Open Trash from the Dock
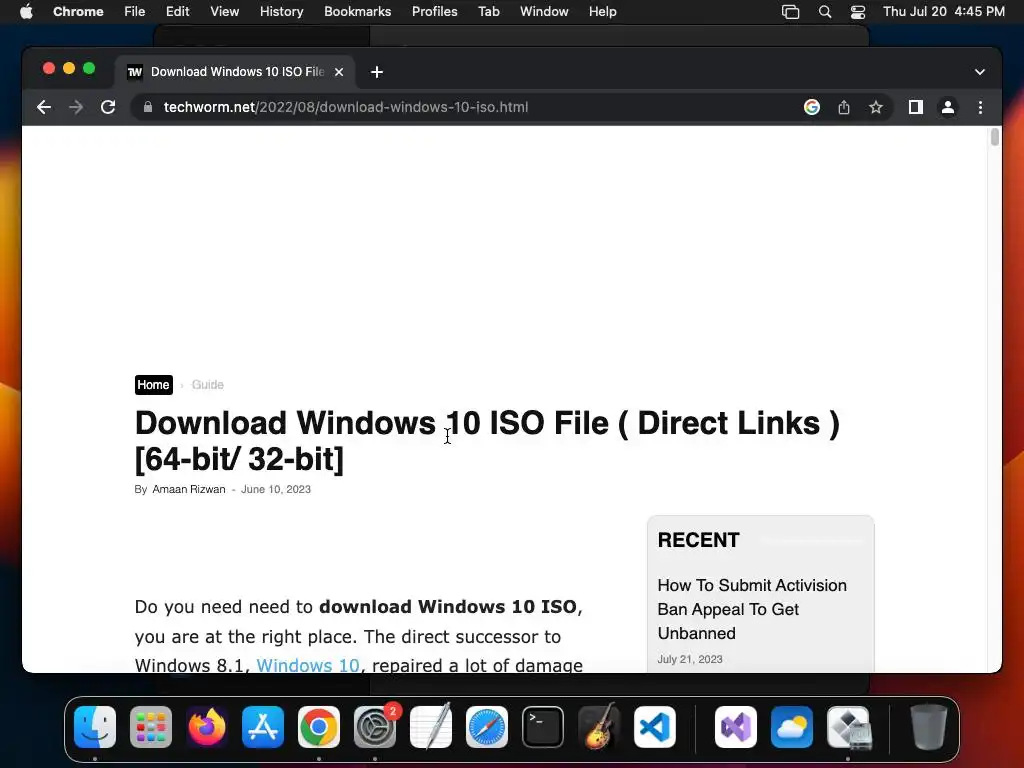Viewport: 1024px width, 768px height. [929, 727]
